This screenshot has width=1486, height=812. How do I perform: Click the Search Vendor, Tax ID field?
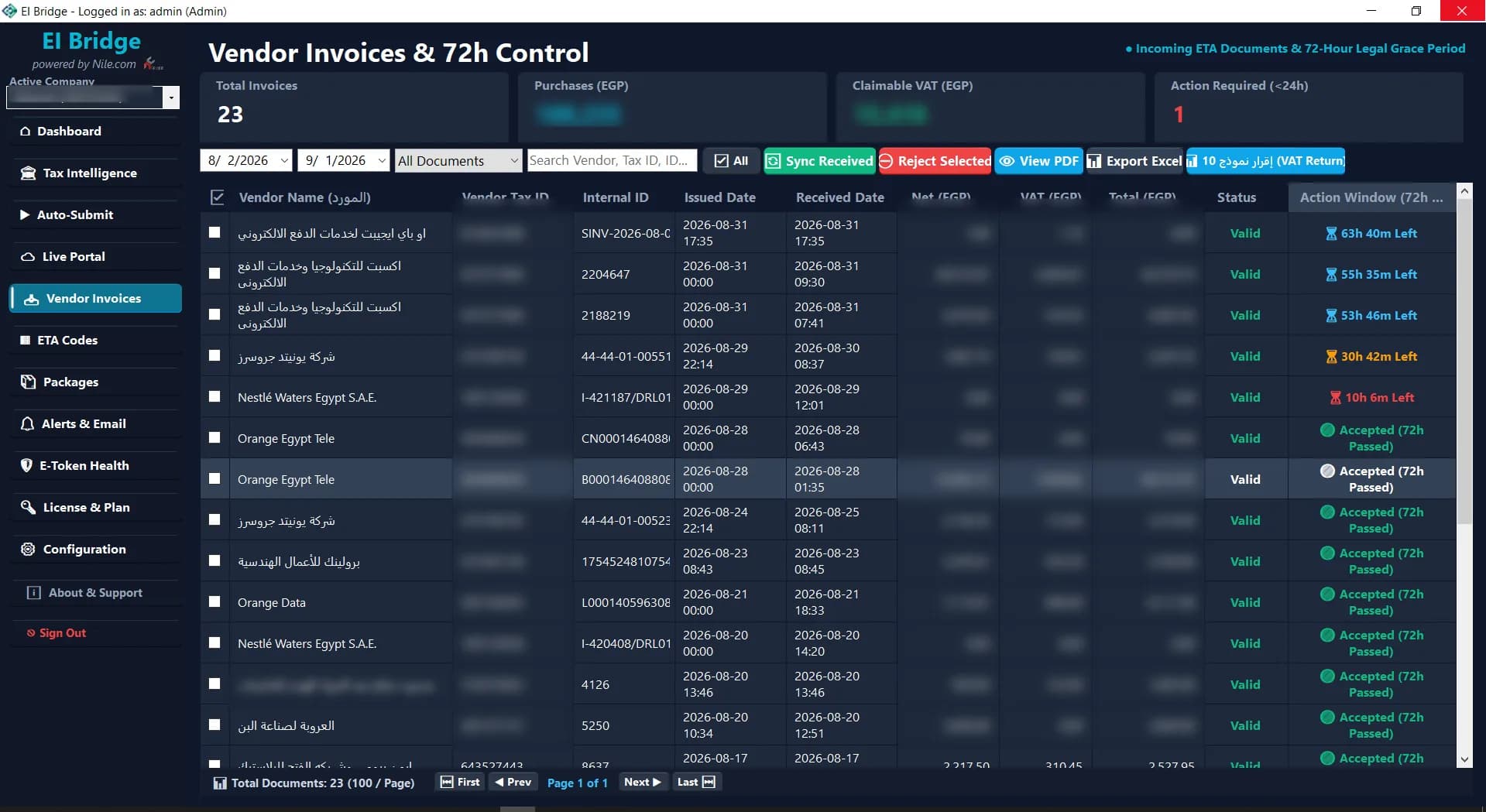click(612, 160)
